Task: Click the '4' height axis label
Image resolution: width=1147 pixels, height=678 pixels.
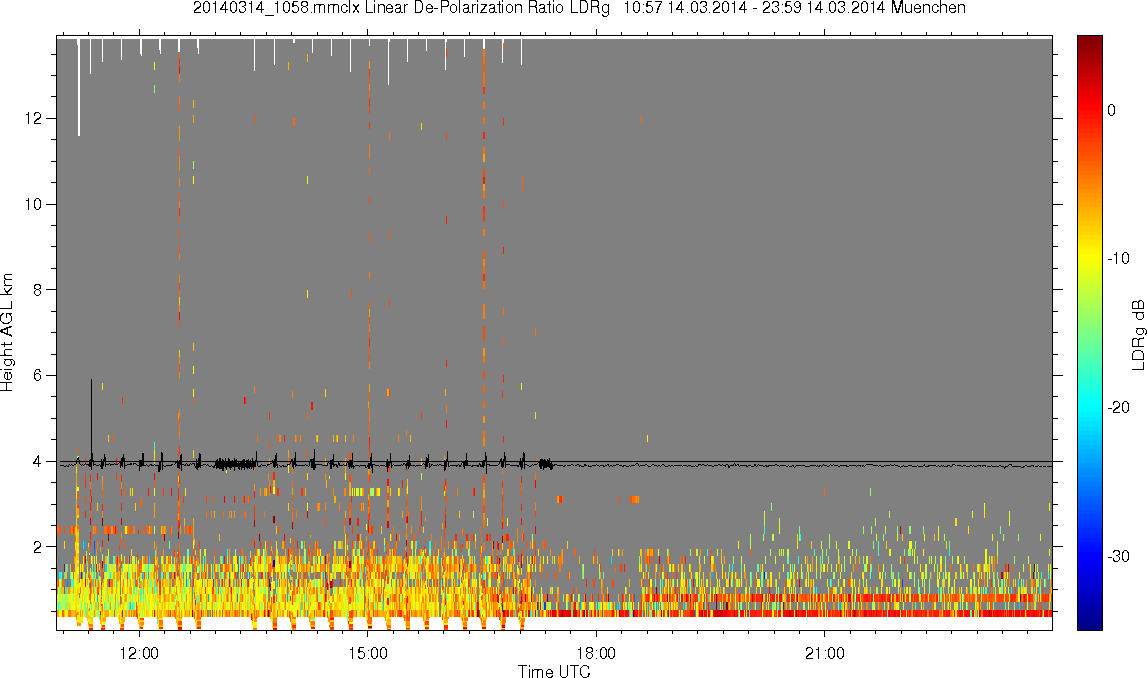Action: 37,462
